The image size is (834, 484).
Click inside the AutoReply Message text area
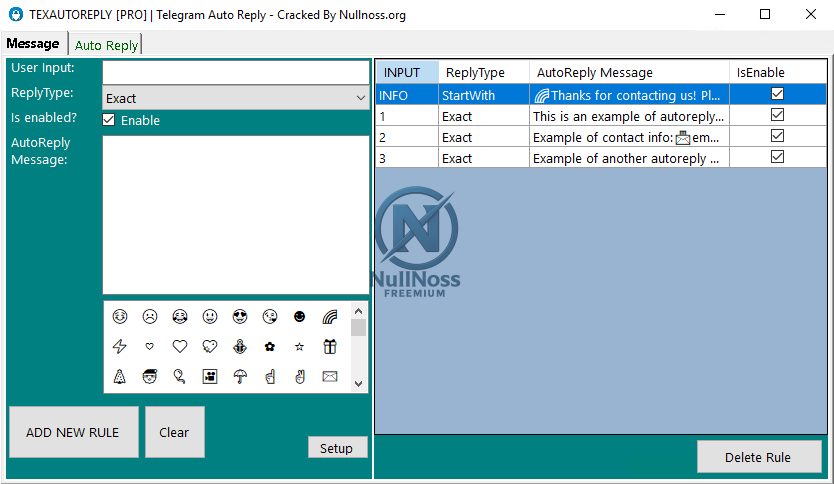pyautogui.click(x=236, y=214)
